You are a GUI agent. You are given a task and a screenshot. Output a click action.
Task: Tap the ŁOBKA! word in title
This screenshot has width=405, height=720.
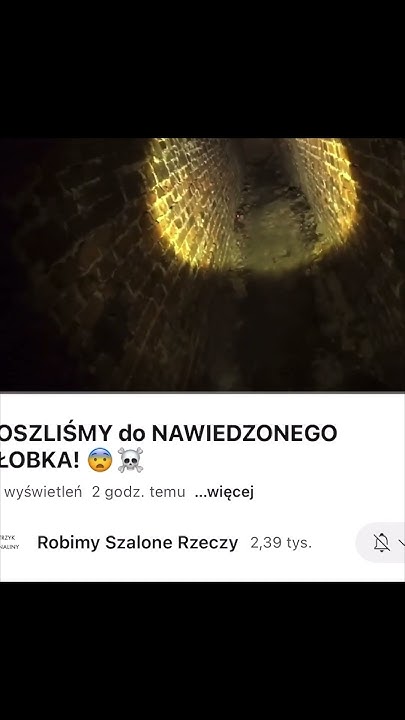point(40,460)
